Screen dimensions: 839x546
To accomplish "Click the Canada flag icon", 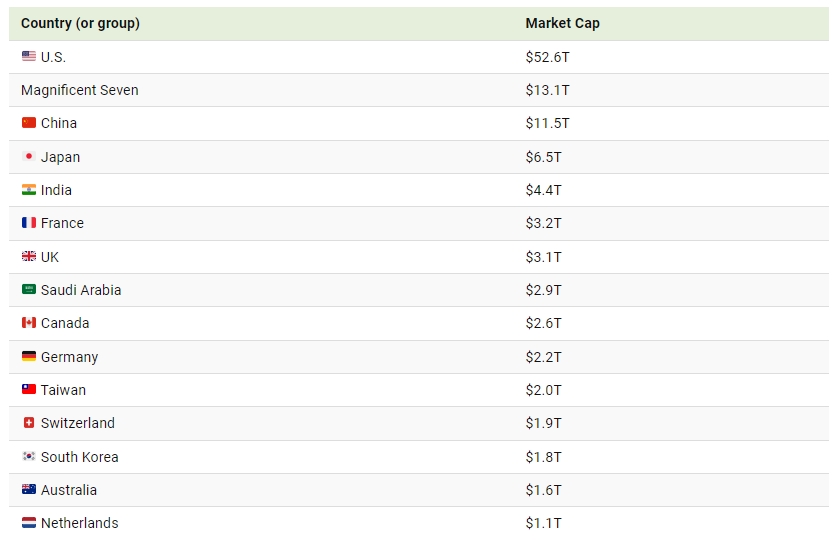I will pos(29,323).
